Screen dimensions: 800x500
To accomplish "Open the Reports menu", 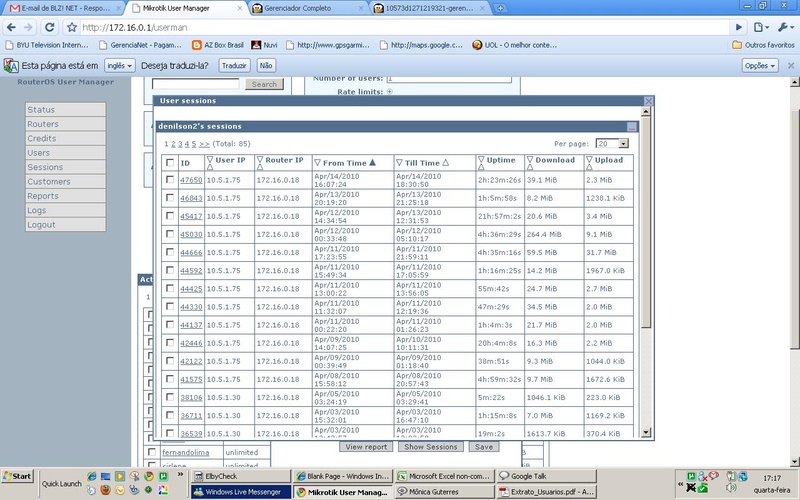I will click(66, 196).
